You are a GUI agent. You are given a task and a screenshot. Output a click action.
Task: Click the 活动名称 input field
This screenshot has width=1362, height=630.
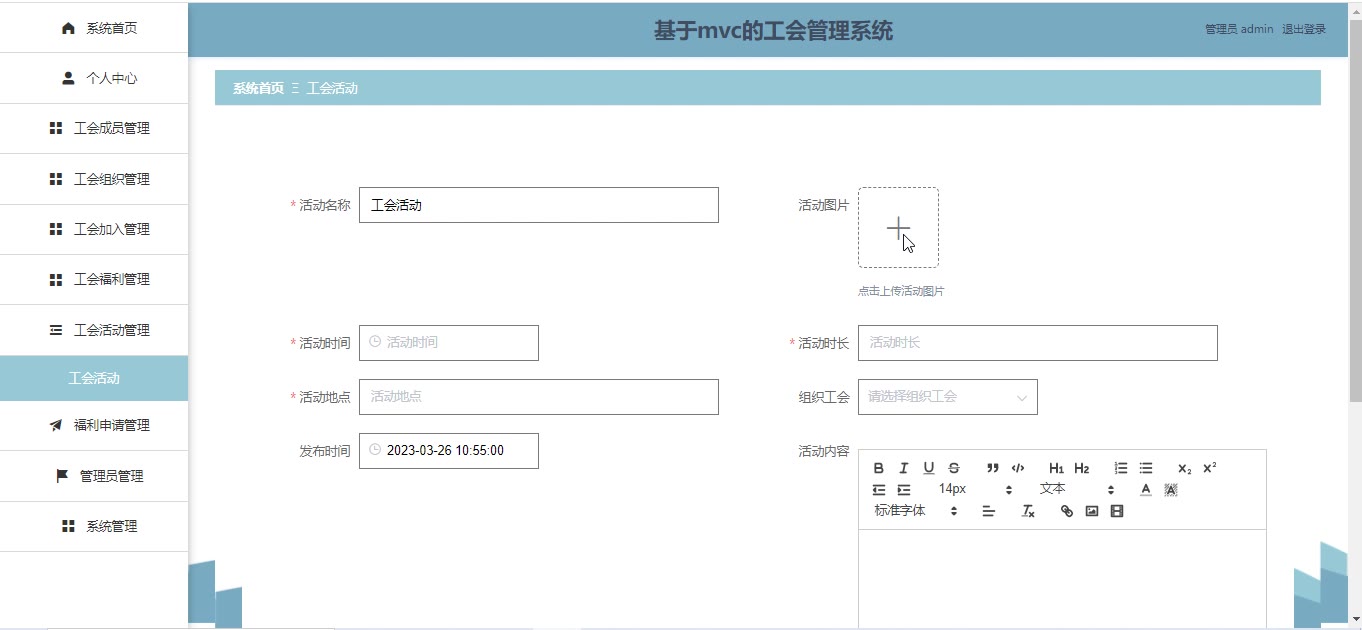538,205
